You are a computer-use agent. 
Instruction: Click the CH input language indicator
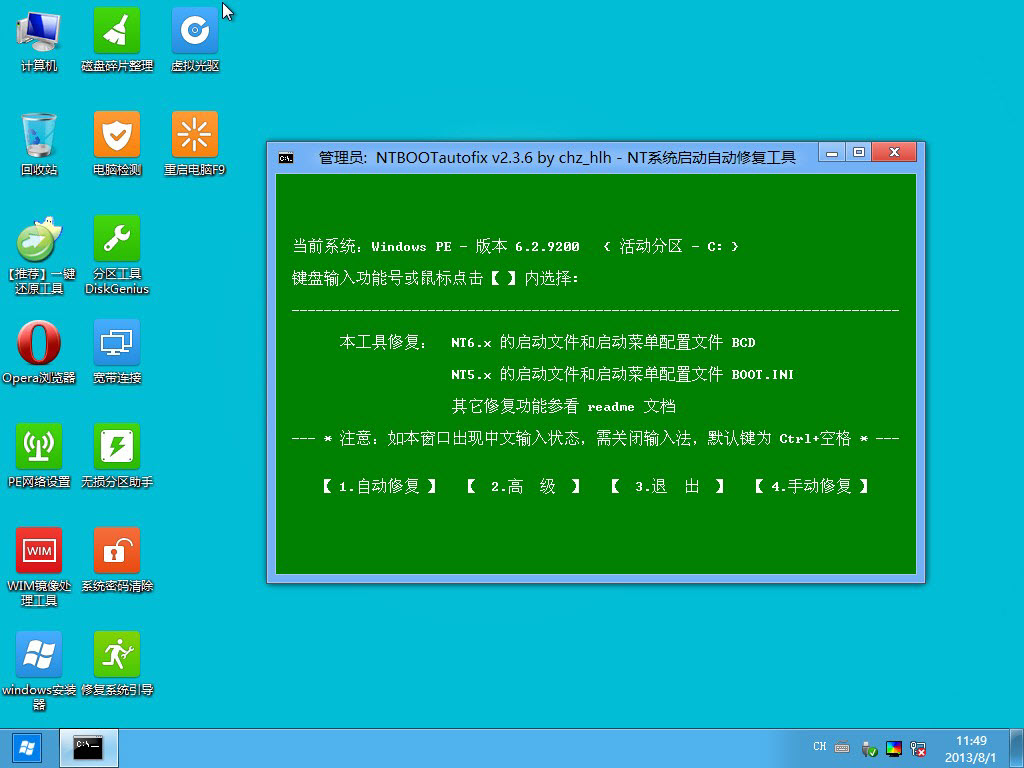click(x=819, y=747)
